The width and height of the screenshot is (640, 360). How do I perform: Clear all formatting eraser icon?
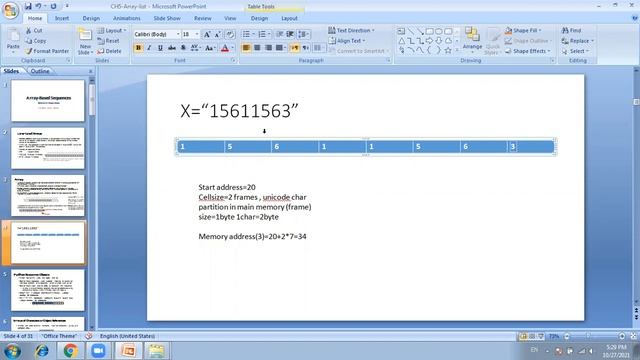[231, 34]
